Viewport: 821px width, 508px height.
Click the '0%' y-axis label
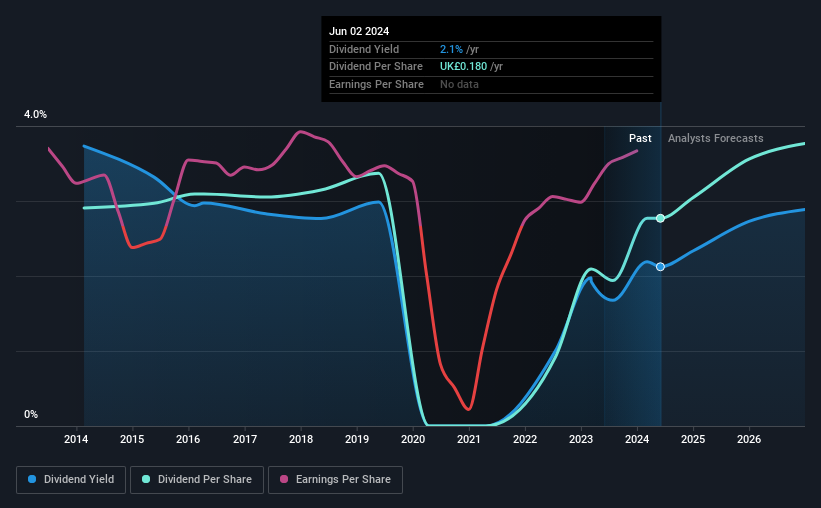pos(31,414)
